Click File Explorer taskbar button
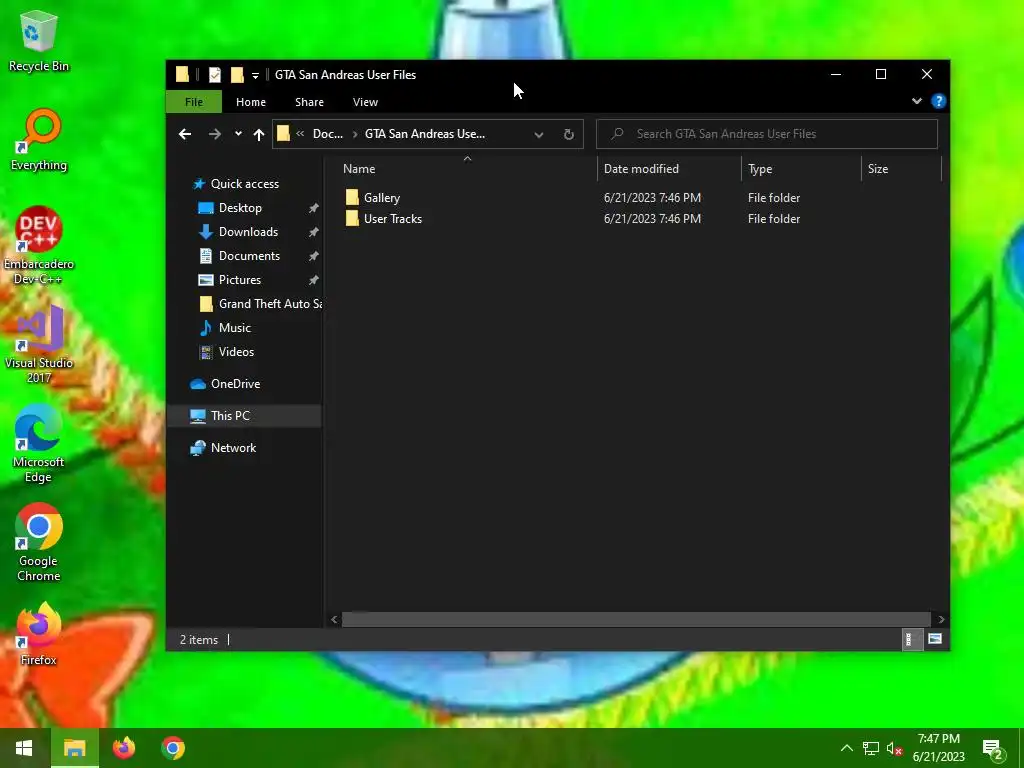The height and width of the screenshot is (768, 1024). tap(74, 748)
